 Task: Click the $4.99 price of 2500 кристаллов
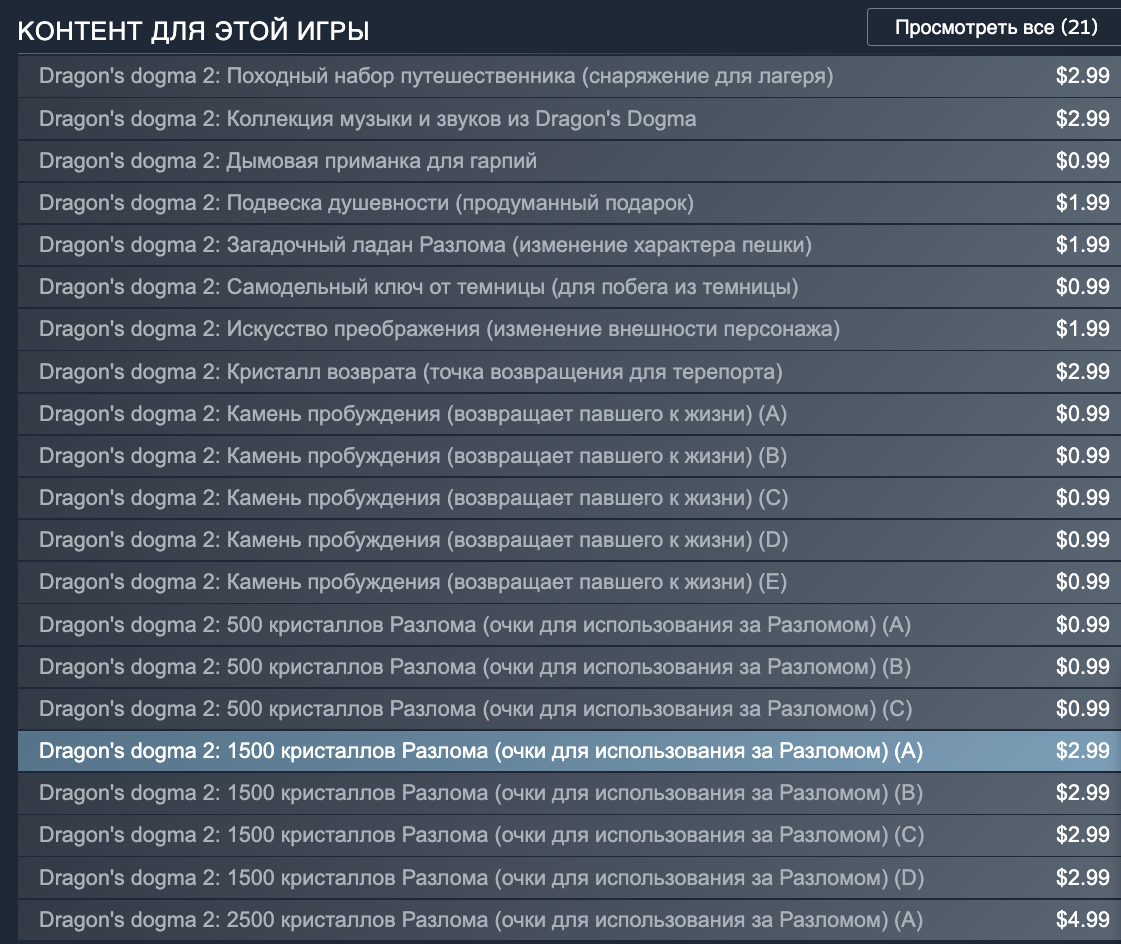point(1082,920)
